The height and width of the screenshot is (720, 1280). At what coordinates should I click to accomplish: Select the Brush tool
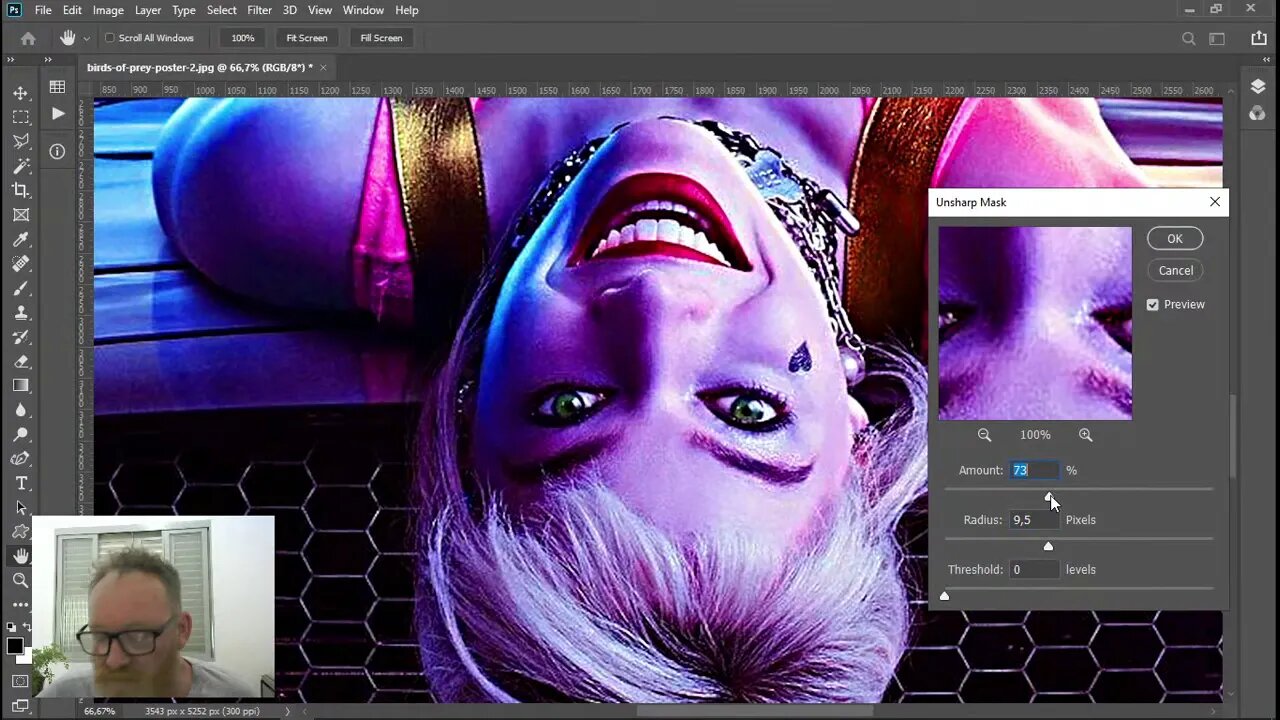(x=21, y=288)
